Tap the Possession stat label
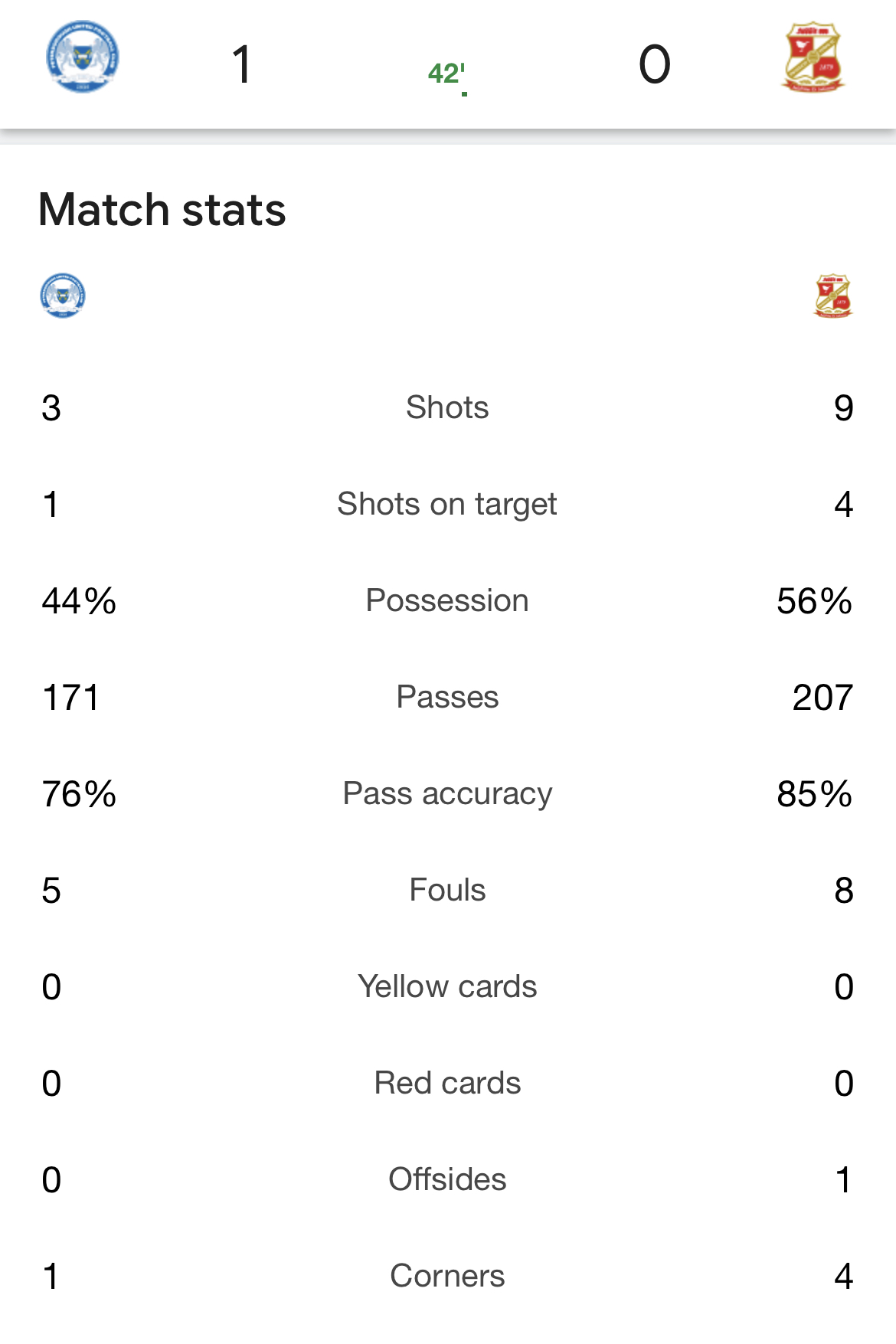Screen dimensions: 896x1344 tap(447, 600)
